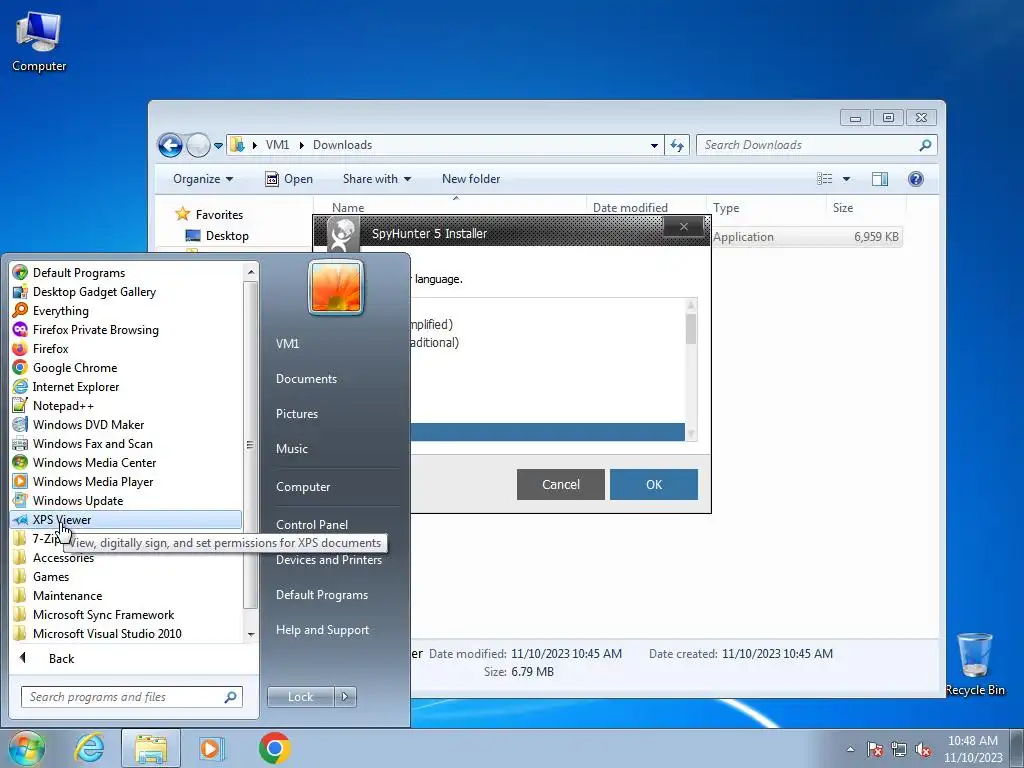
Task: Expand the address bar history dropdown
Action: pos(654,145)
